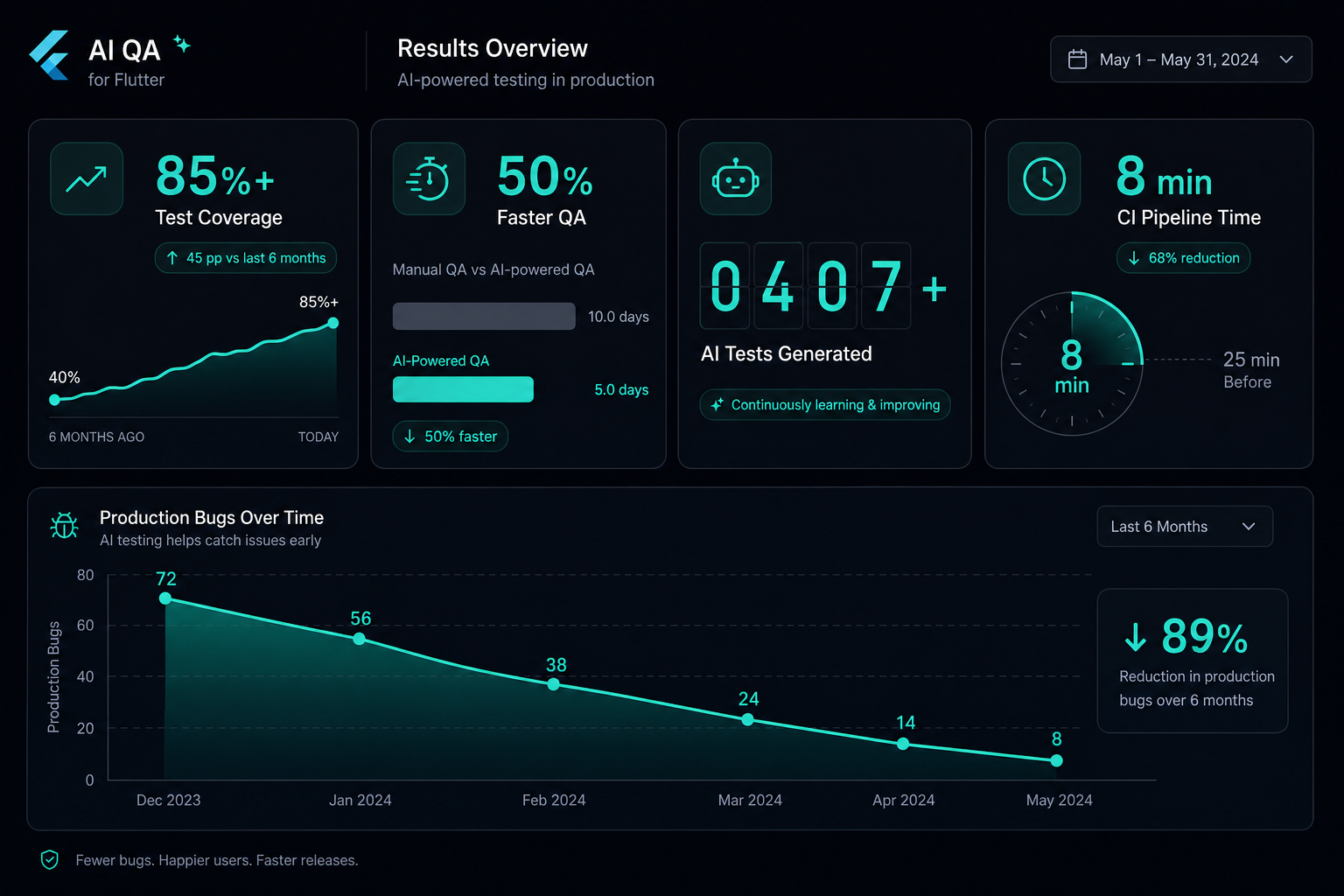Screen dimensions: 1344x896
Task: Click the teal AI-Powered QA progress bar
Action: 463,389
